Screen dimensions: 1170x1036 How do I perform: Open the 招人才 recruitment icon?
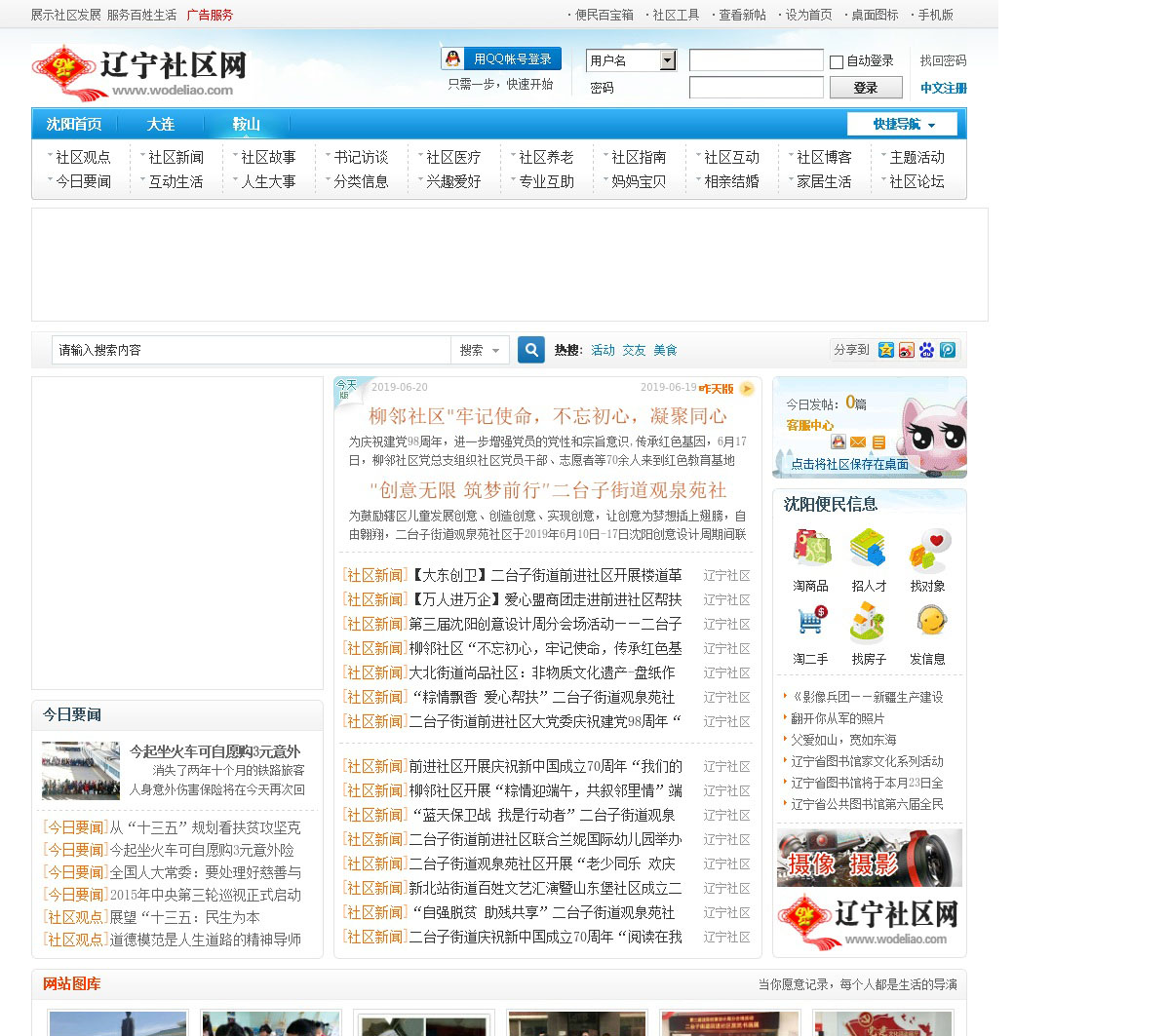[x=868, y=549]
